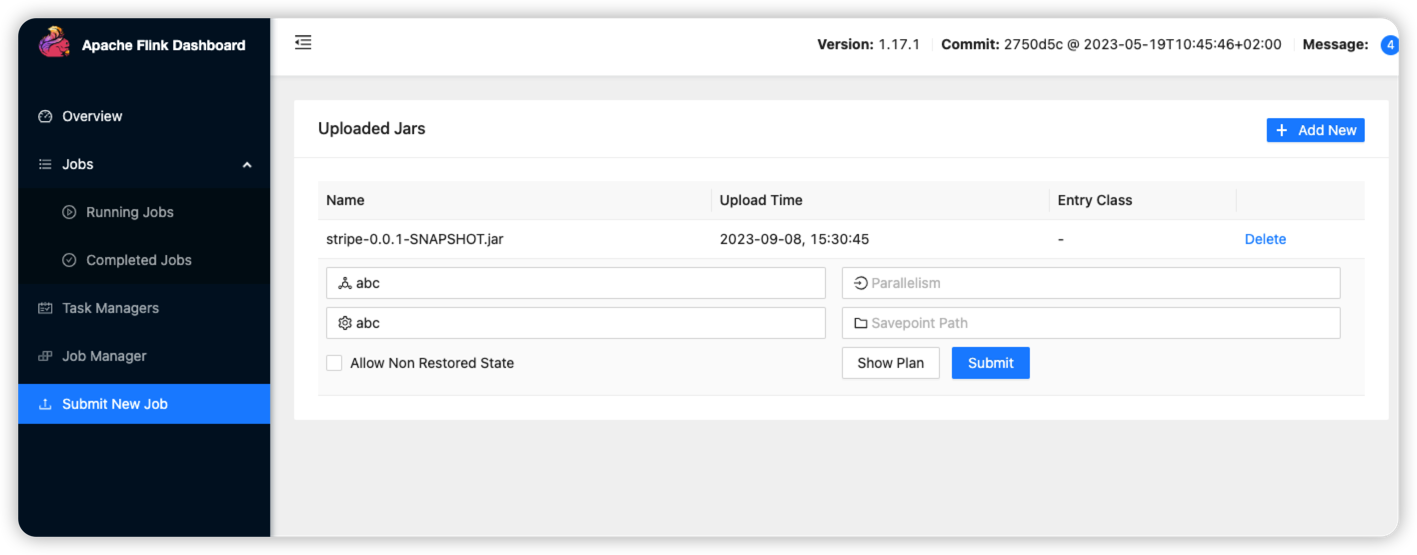Click the Show Plan button
The height and width of the screenshot is (555, 1417).
(x=890, y=363)
